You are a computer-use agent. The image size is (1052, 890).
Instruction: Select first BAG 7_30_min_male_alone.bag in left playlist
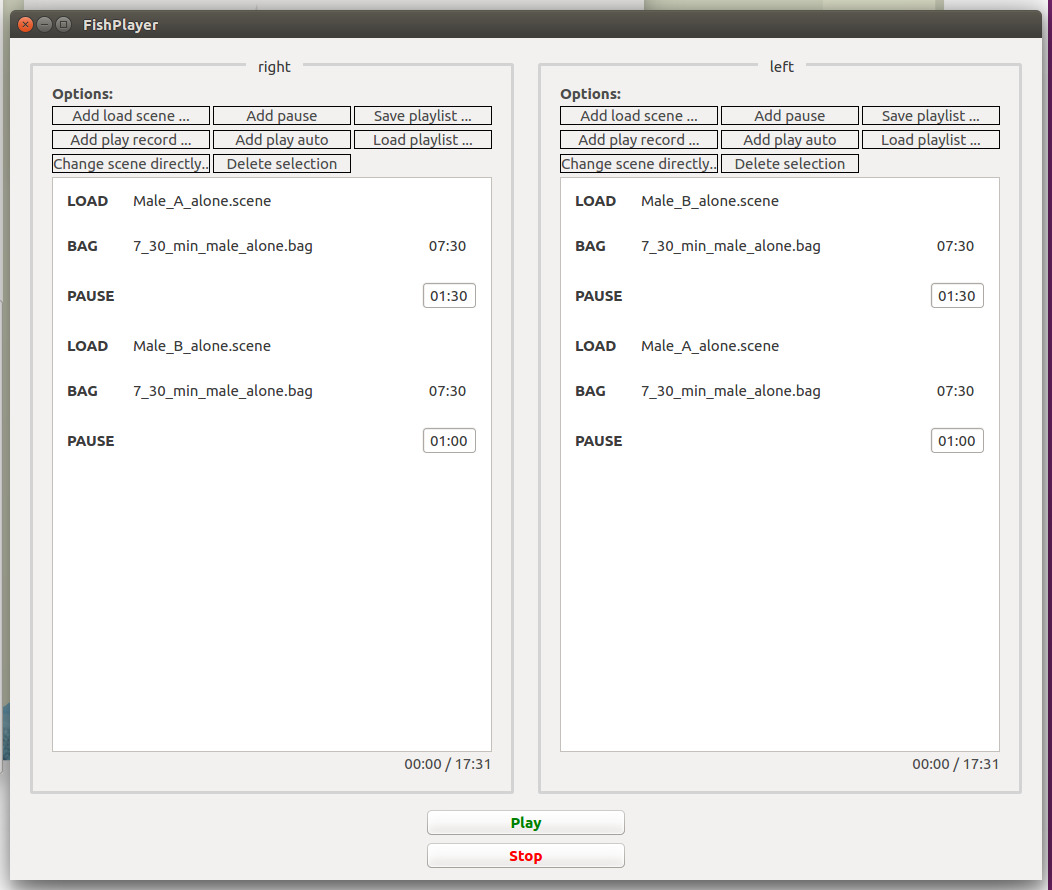pyautogui.click(x=780, y=246)
